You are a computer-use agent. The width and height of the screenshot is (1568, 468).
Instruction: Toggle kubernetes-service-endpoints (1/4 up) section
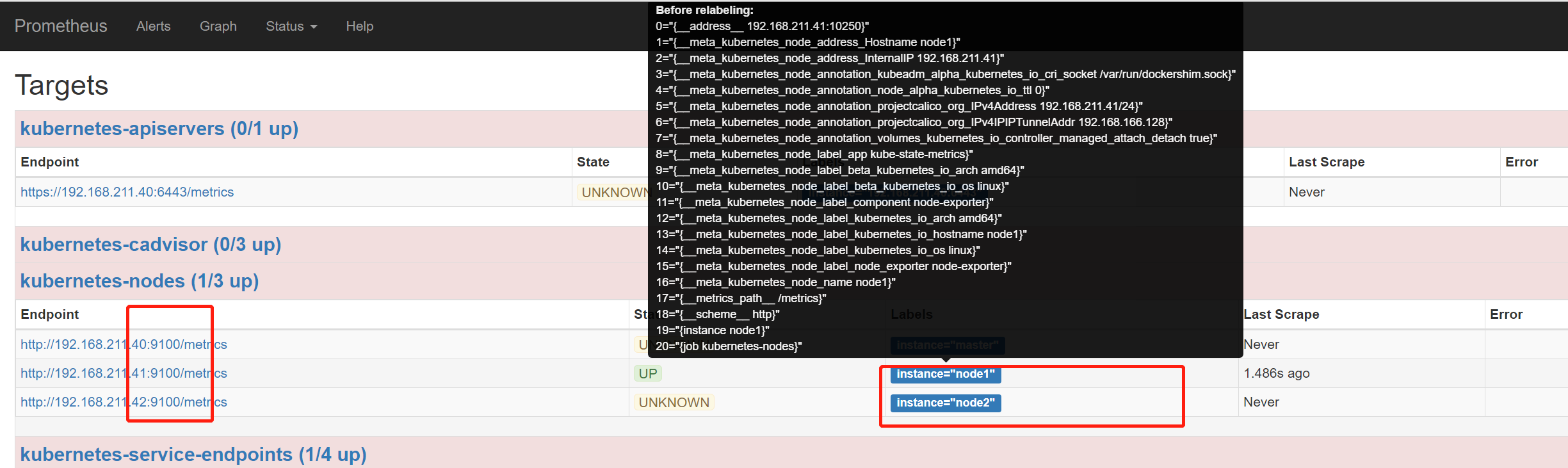click(193, 455)
